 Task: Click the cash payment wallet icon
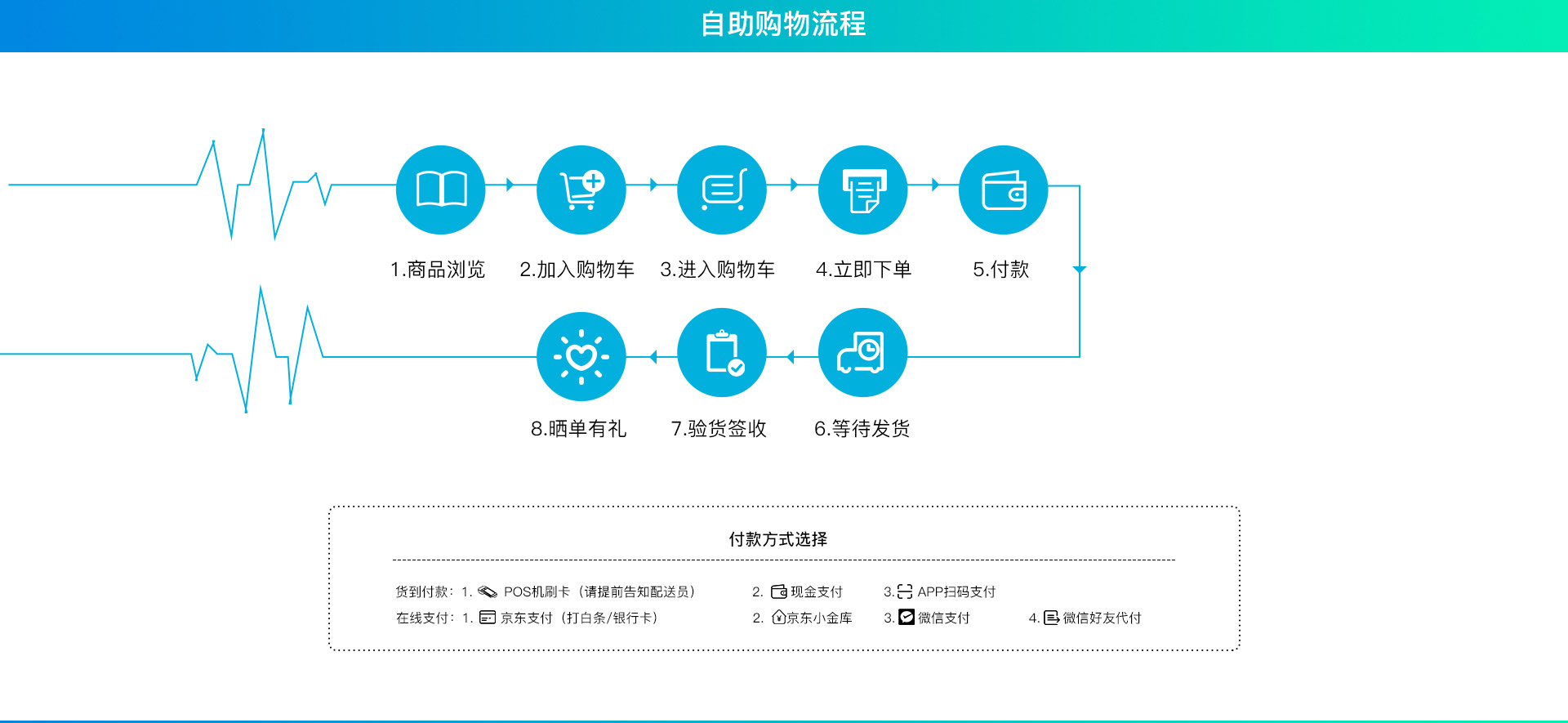pos(779,591)
